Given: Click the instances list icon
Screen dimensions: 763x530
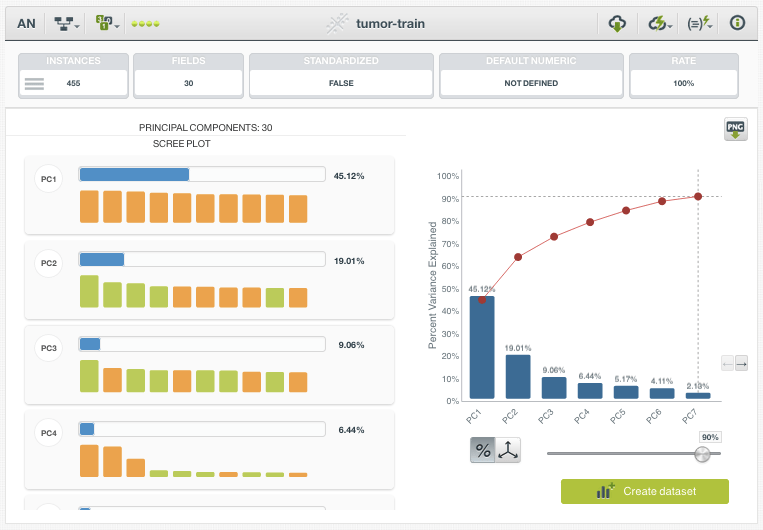Looking at the screenshot, I should point(34,84).
